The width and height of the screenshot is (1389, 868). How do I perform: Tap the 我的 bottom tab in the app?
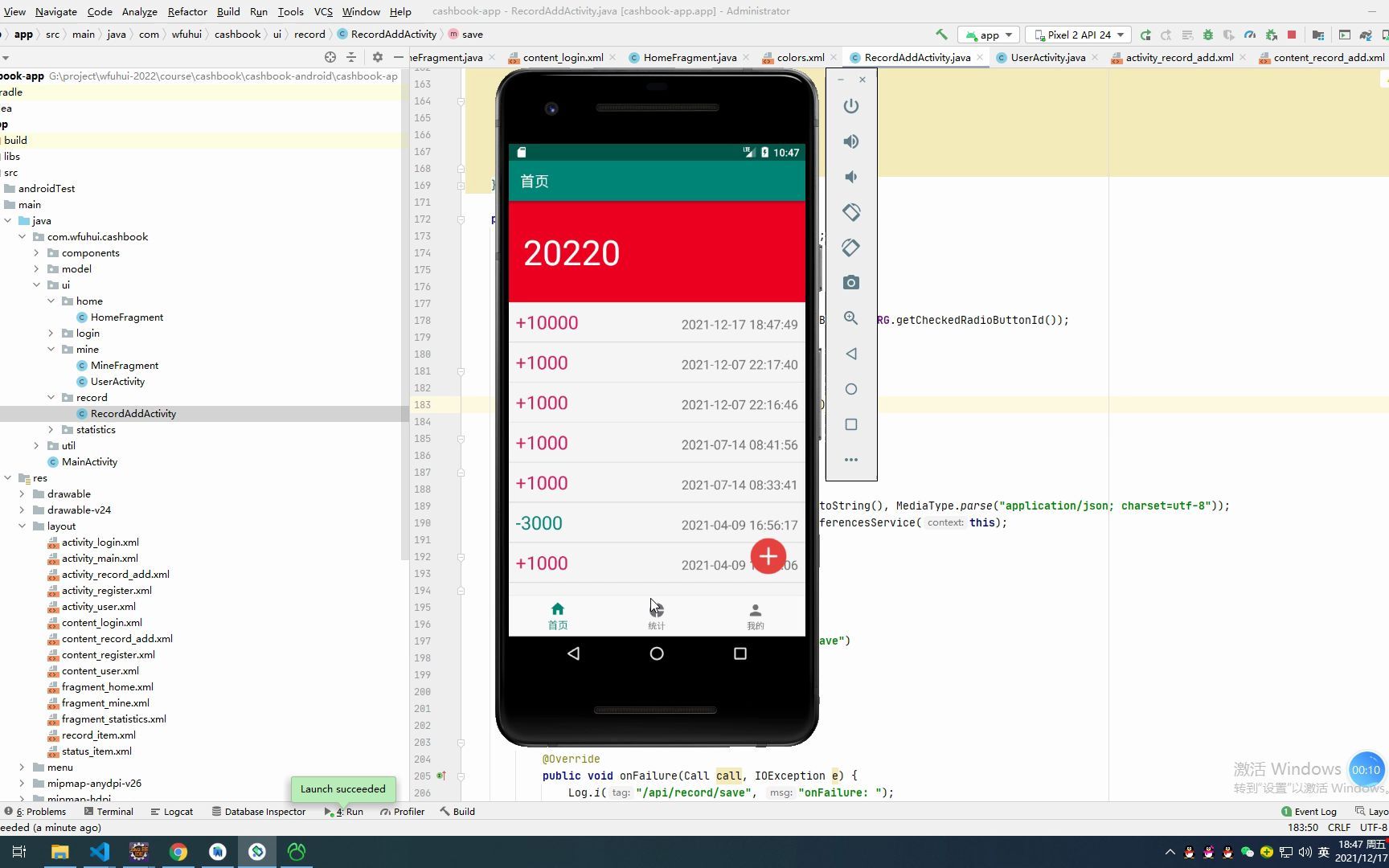756,616
